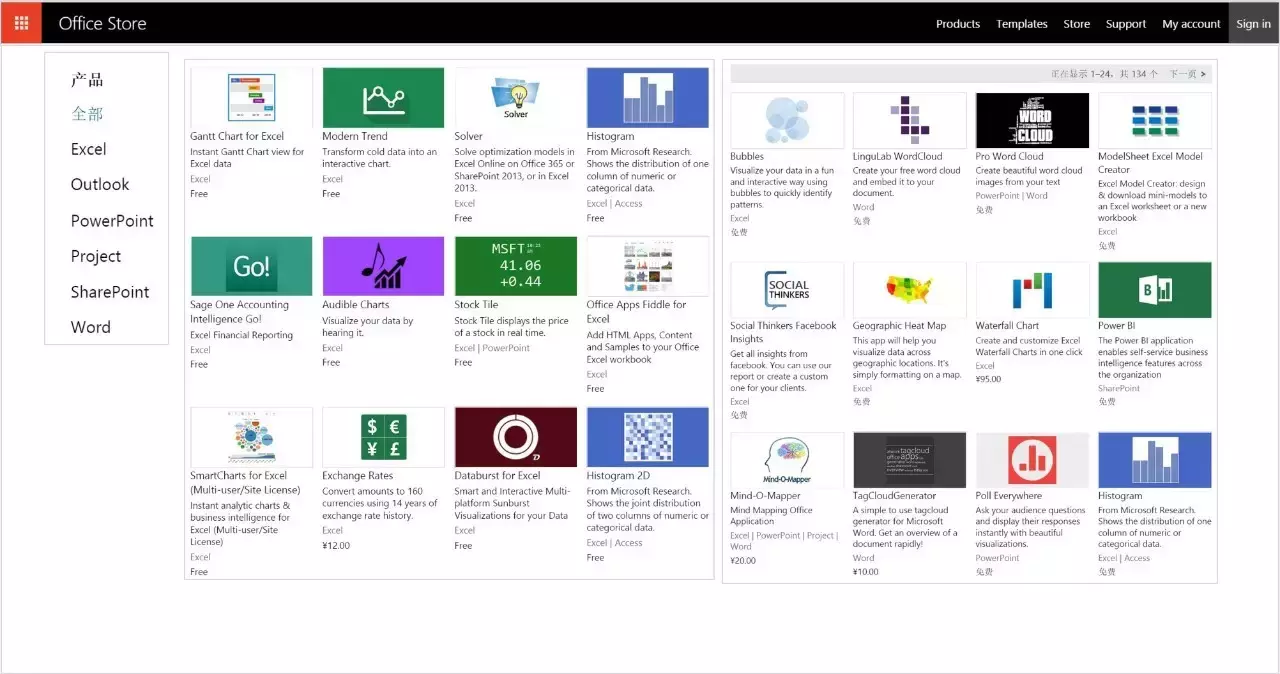The height and width of the screenshot is (674, 1280).
Task: Open LinguLab WordCloud icon
Action: [910, 120]
